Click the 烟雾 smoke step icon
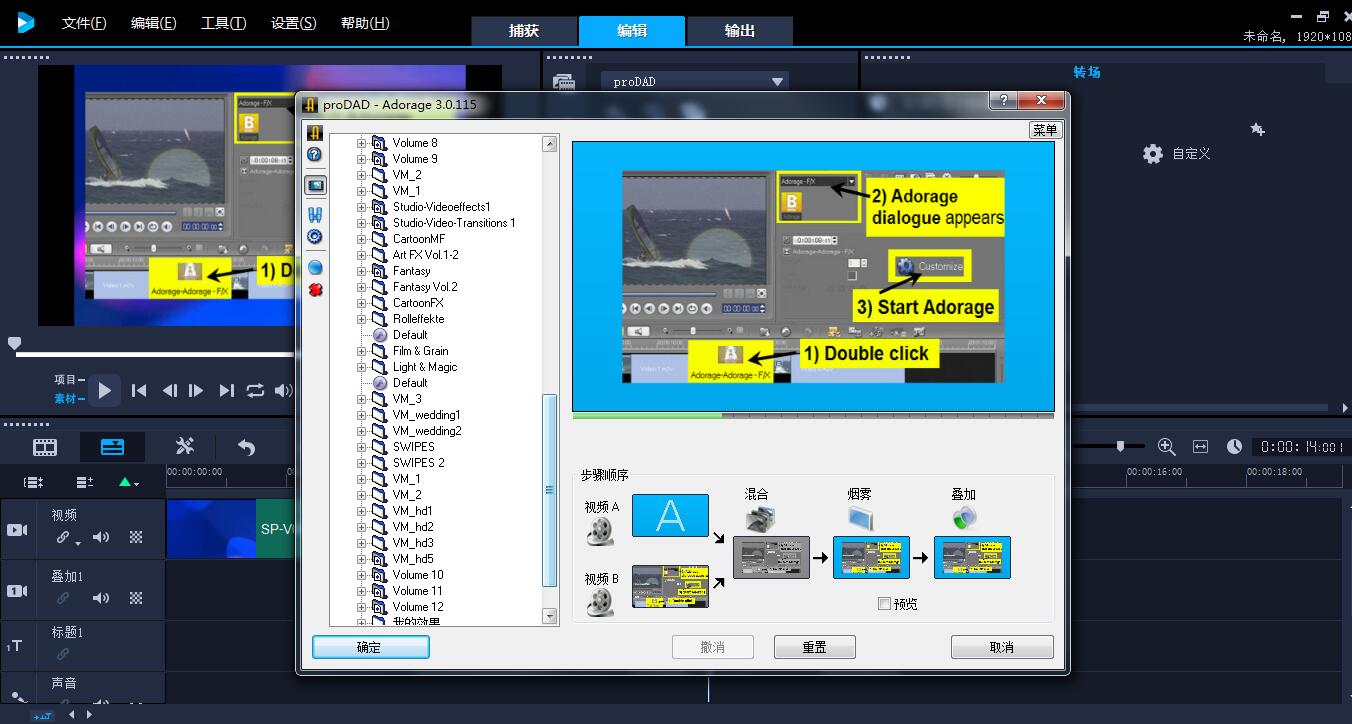 click(860, 517)
